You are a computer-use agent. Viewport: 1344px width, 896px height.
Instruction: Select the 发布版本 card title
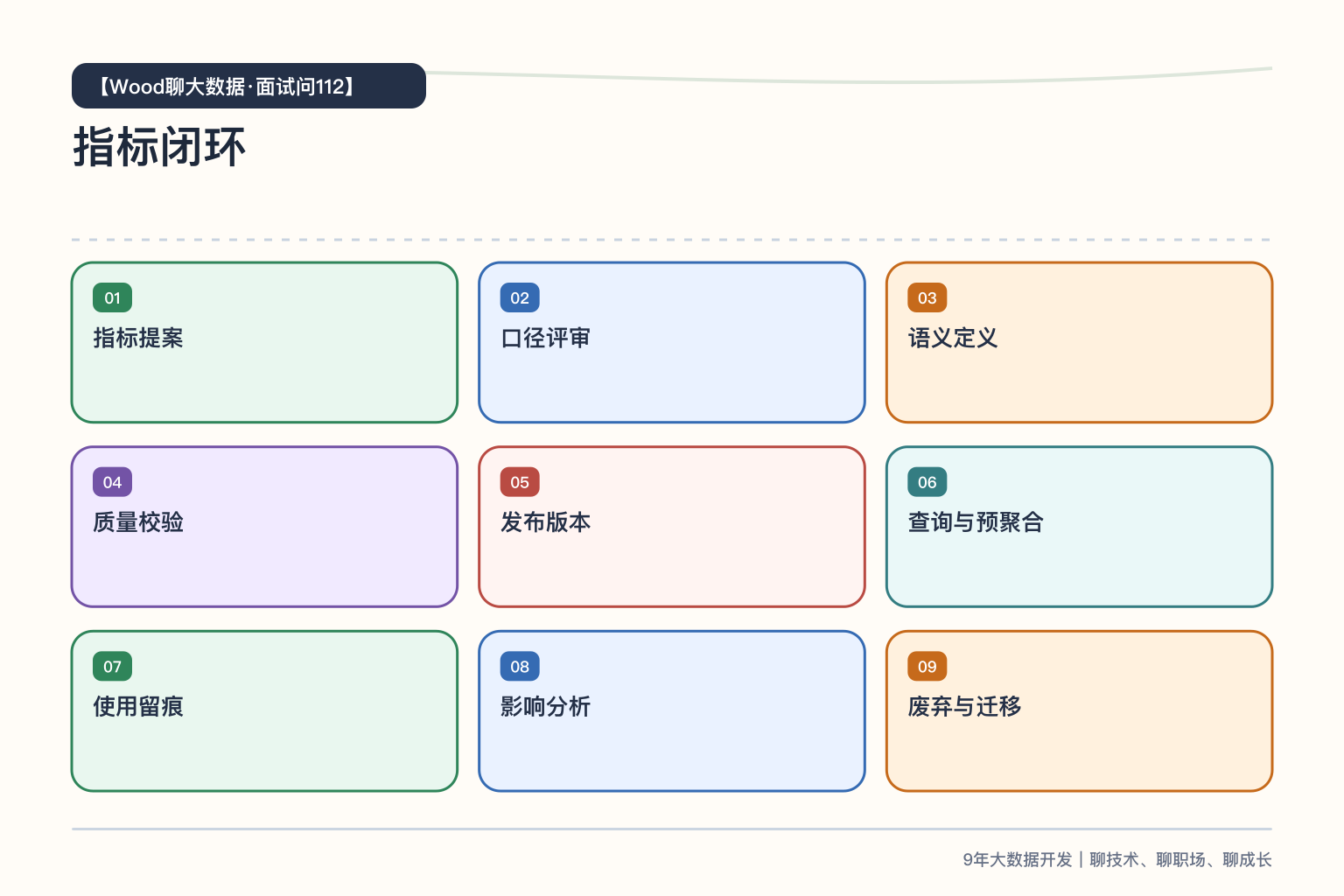tap(546, 522)
